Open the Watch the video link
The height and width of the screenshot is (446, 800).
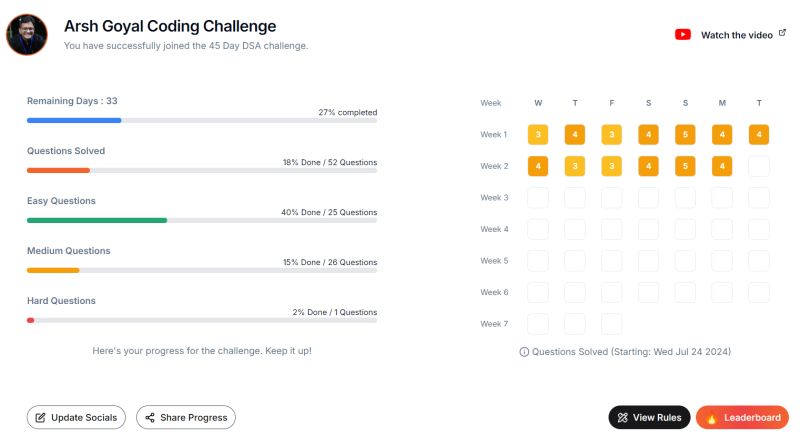(737, 35)
